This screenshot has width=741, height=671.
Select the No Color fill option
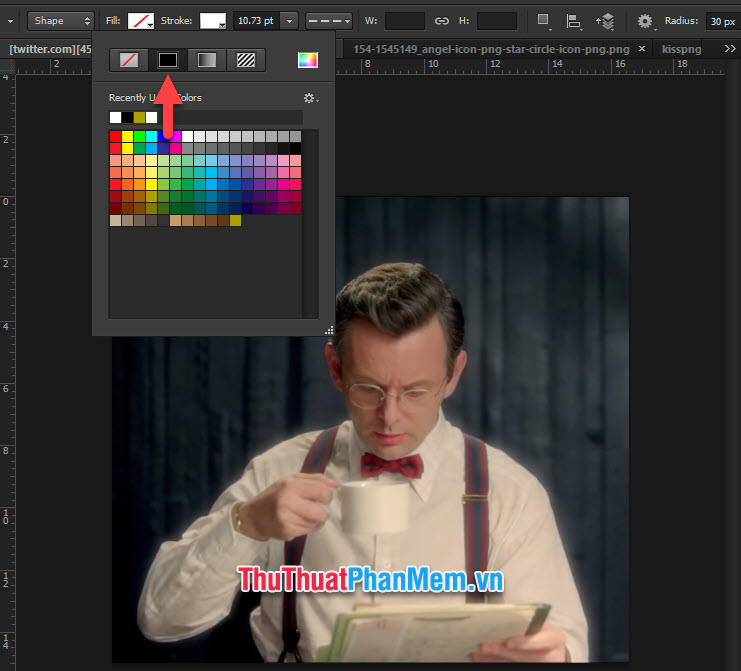click(x=129, y=60)
